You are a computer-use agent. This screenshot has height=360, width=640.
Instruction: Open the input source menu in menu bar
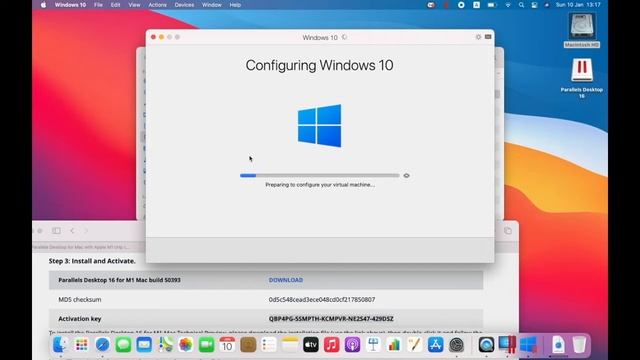tap(476, 5)
